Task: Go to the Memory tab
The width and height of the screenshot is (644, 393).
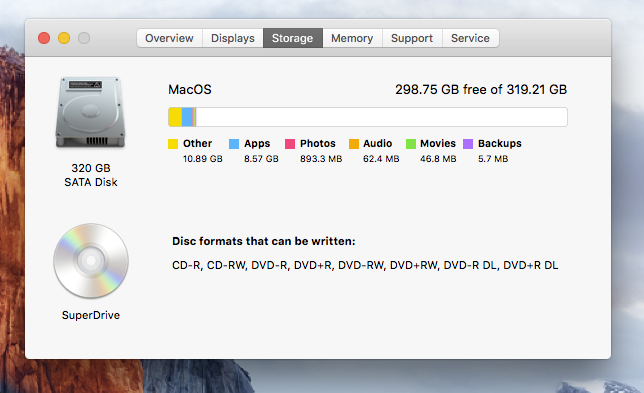Action: [x=352, y=38]
